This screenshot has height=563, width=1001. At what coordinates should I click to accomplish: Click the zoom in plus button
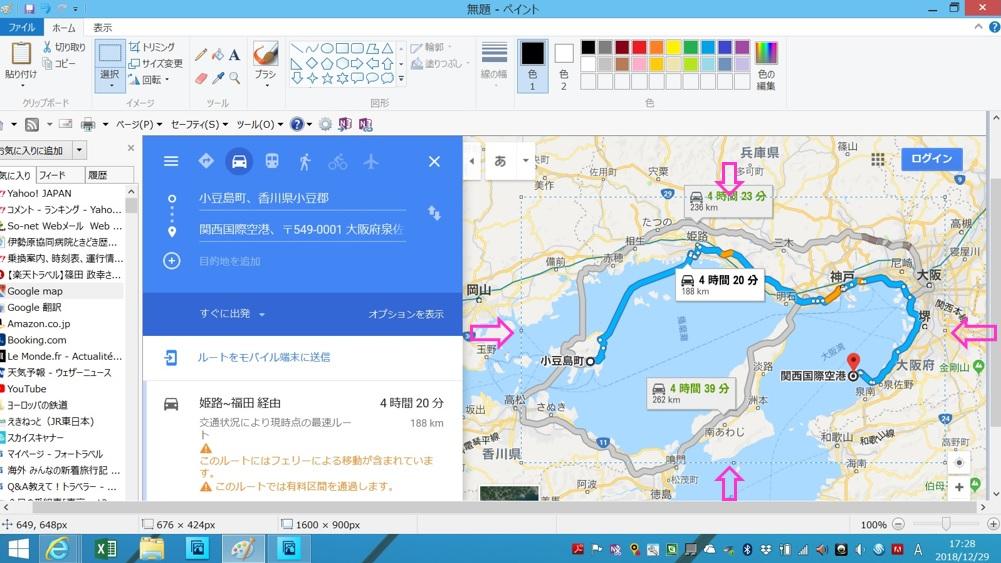(x=993, y=524)
